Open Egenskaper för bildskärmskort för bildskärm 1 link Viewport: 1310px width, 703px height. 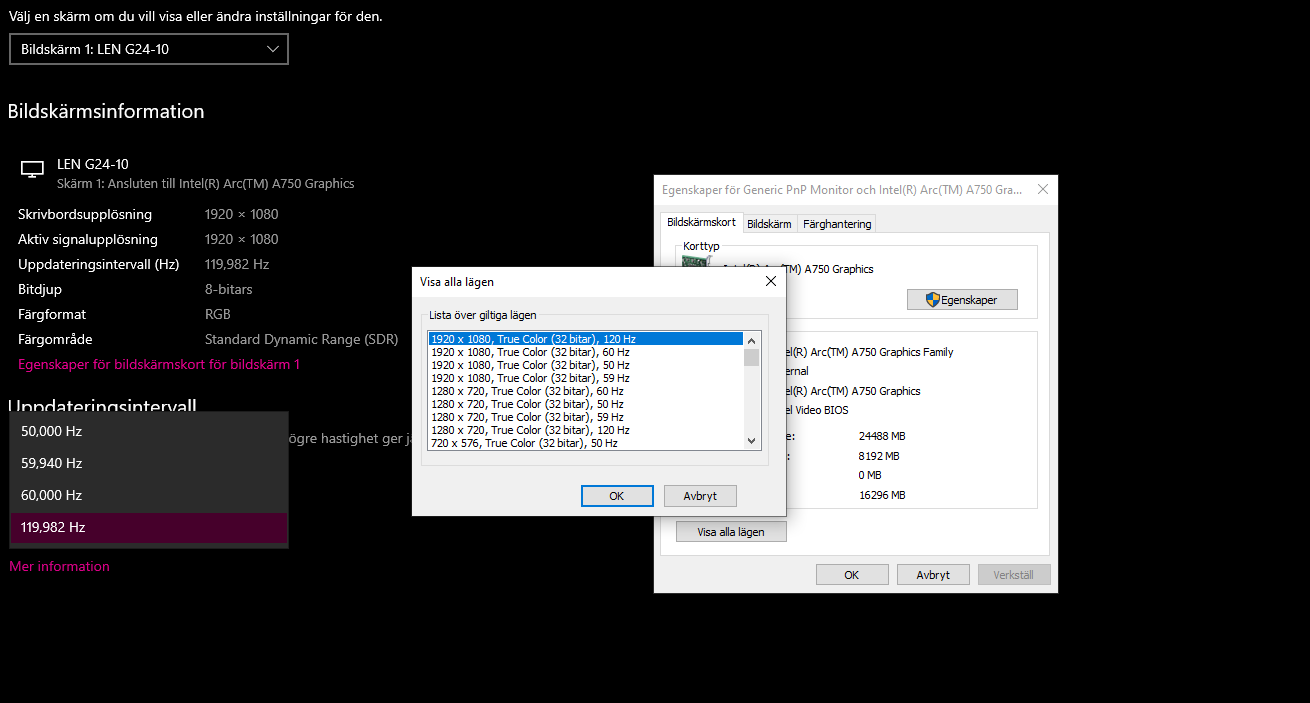click(159, 365)
